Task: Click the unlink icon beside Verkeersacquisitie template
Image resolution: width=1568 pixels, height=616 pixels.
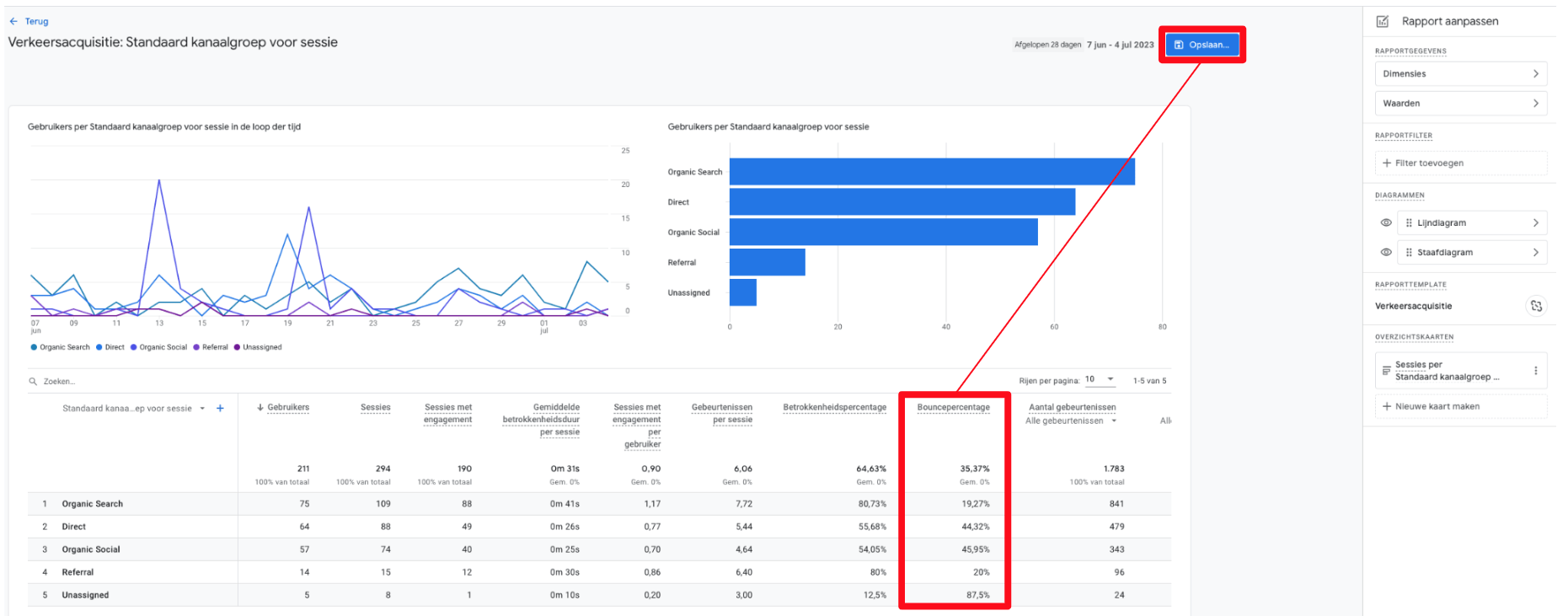Action: (x=1536, y=307)
